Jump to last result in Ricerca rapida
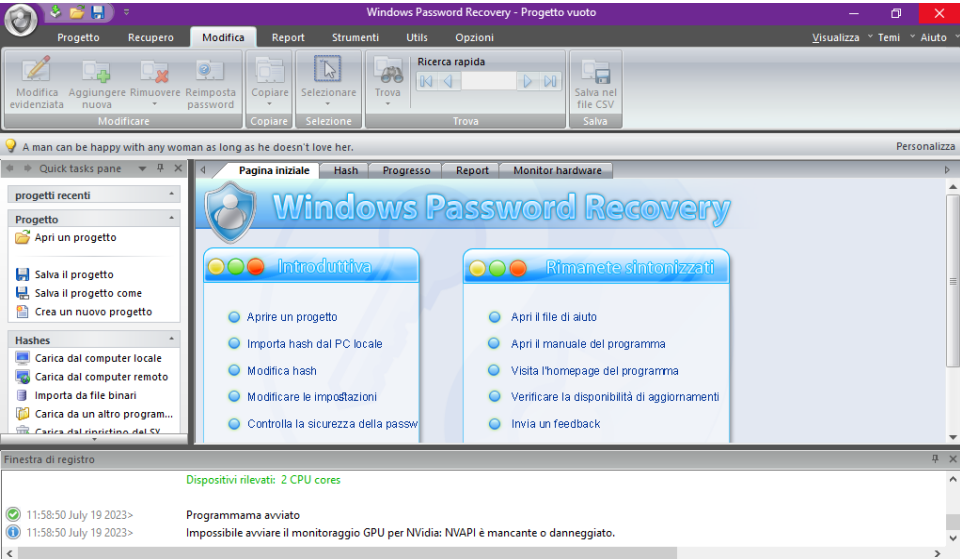Screen dimensions: 960x559 (x=550, y=81)
